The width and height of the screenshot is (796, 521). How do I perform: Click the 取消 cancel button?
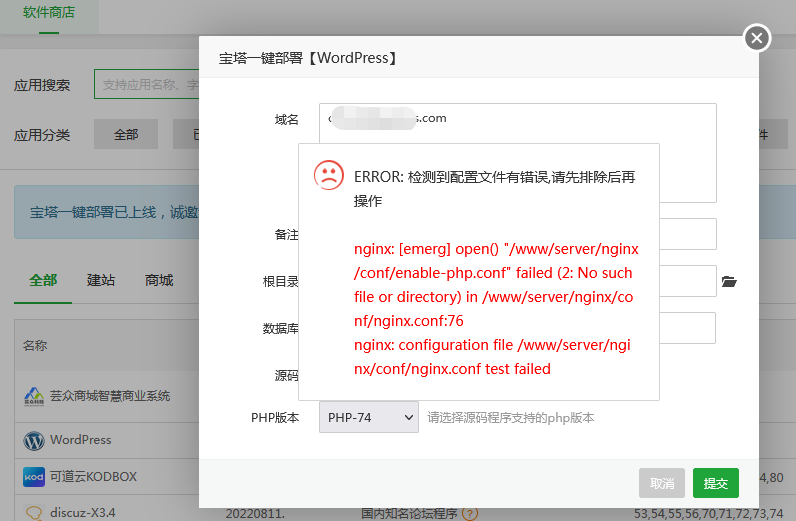point(662,483)
